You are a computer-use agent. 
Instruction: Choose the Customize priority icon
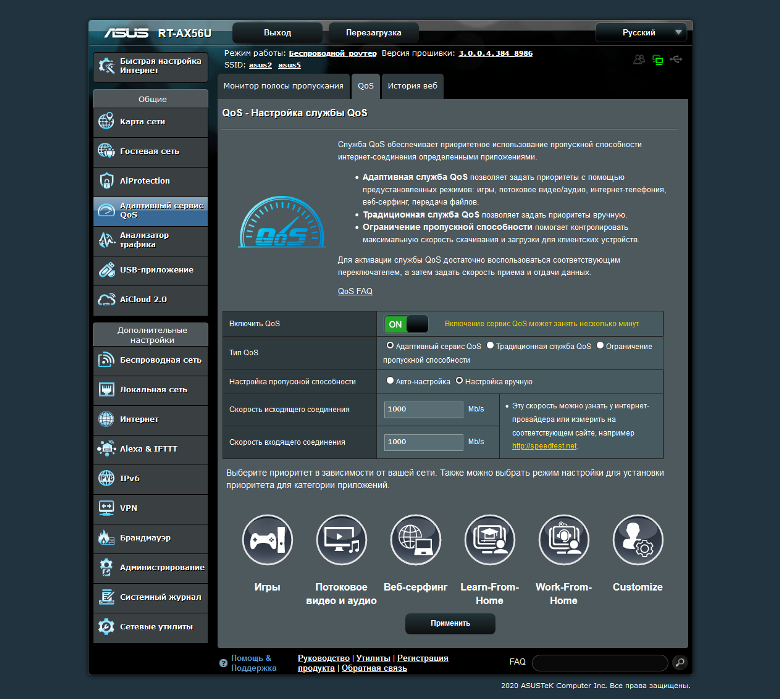pyautogui.click(x=638, y=540)
